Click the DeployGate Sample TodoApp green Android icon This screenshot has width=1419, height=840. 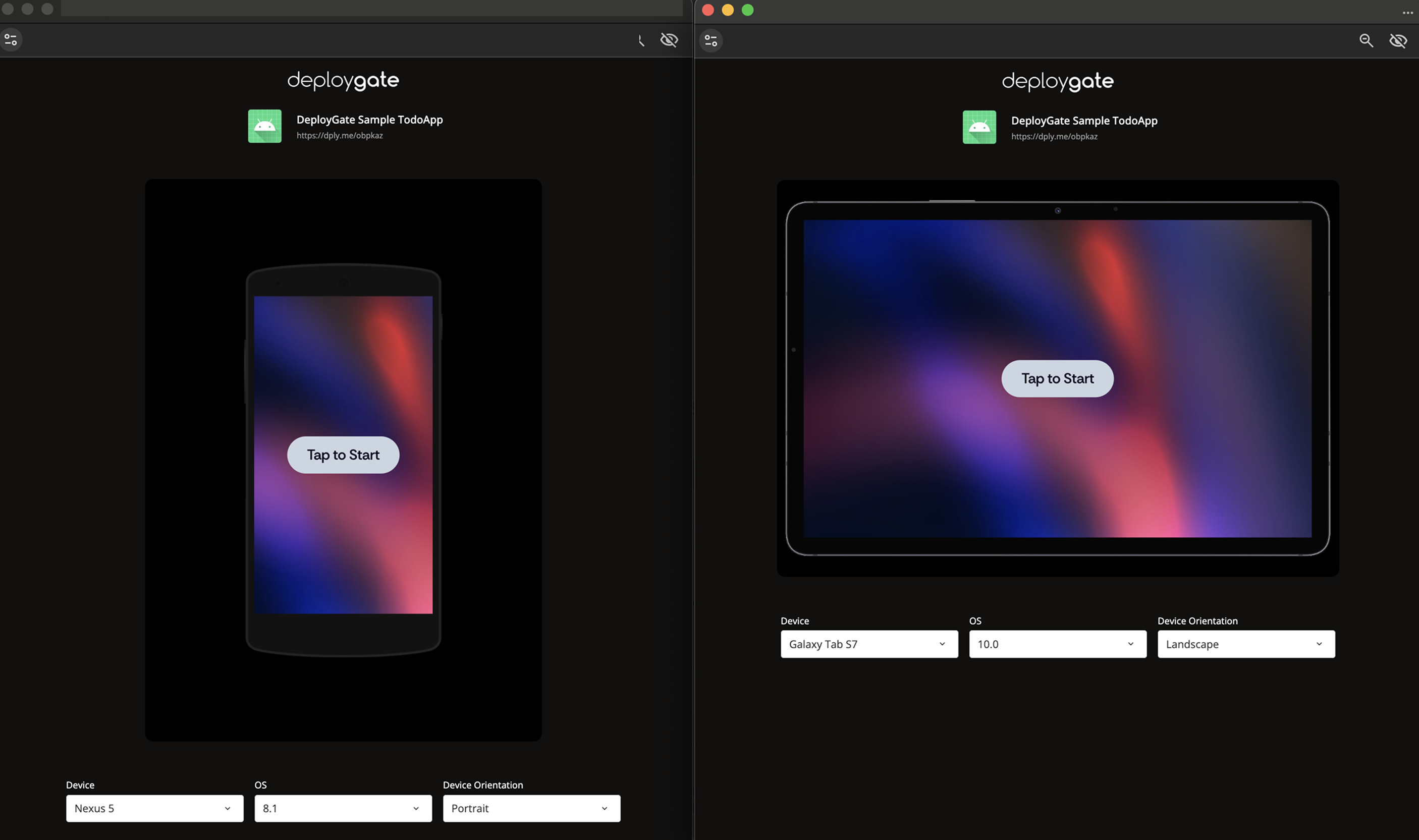(x=264, y=126)
